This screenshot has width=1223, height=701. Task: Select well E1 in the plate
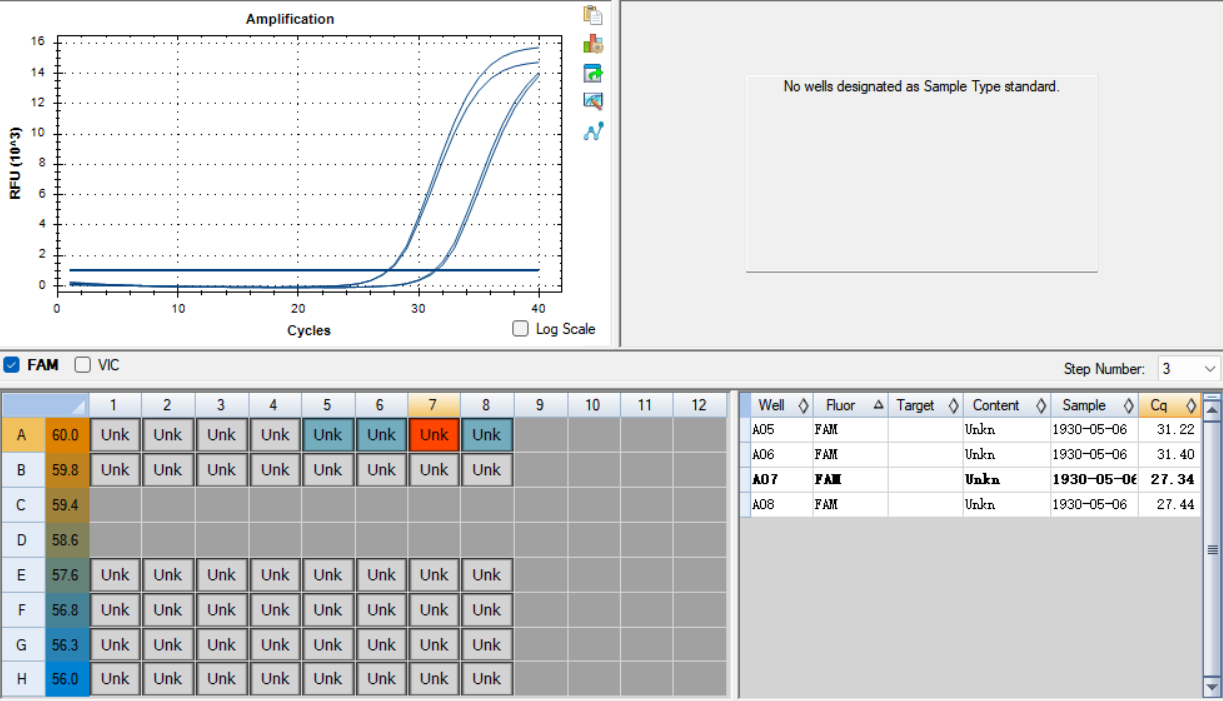(x=115, y=575)
